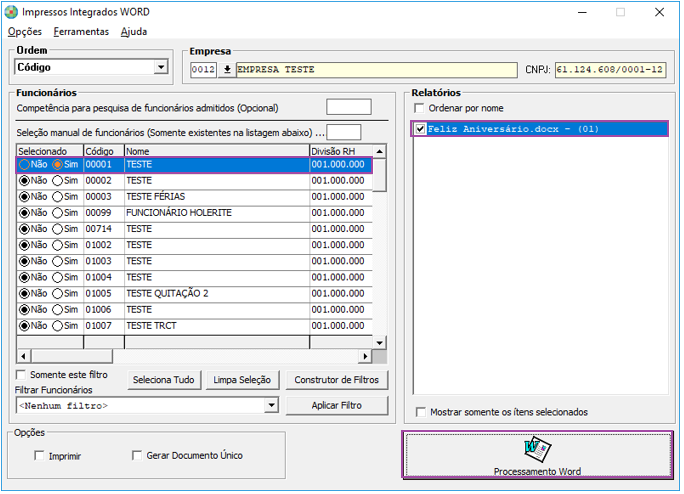Toggle Ordenar por nome checkbox
Screen dimensions: 684x494
click(420, 109)
